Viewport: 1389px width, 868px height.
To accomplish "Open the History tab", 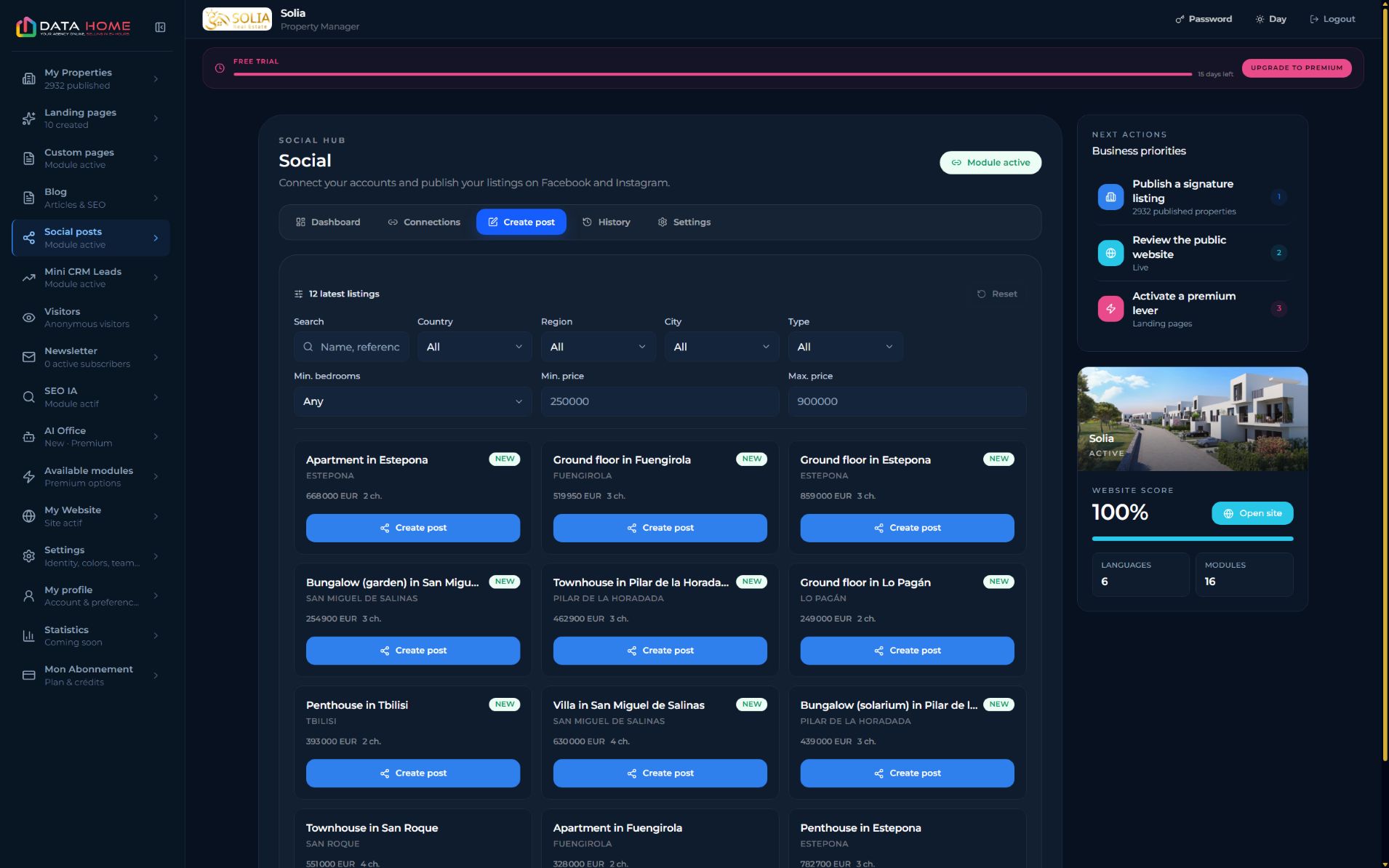I will (607, 222).
